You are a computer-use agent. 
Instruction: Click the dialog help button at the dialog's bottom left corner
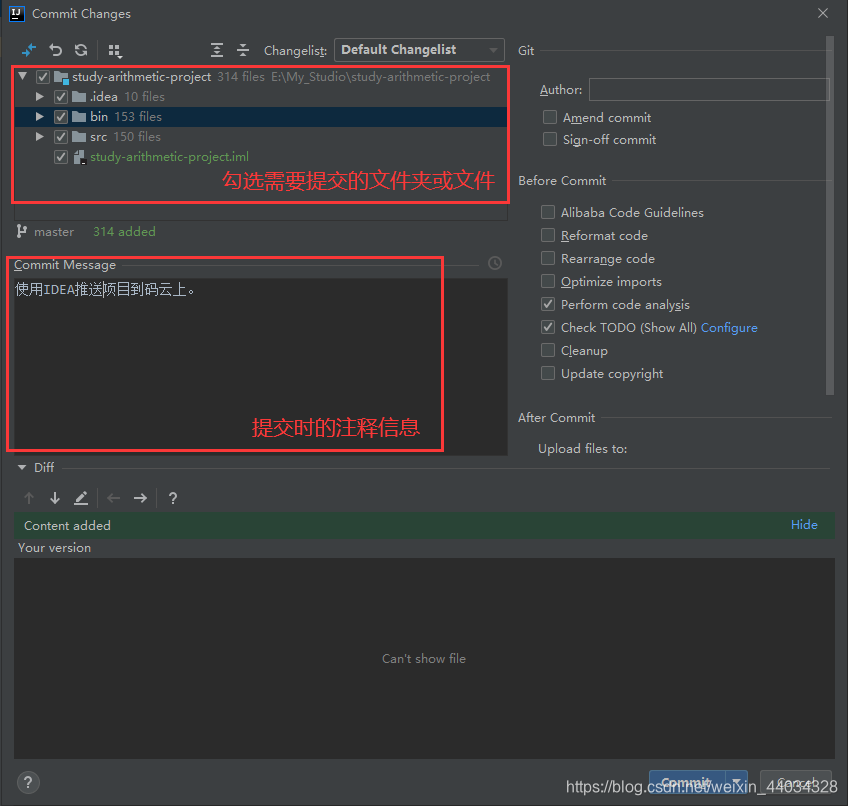coord(28,782)
